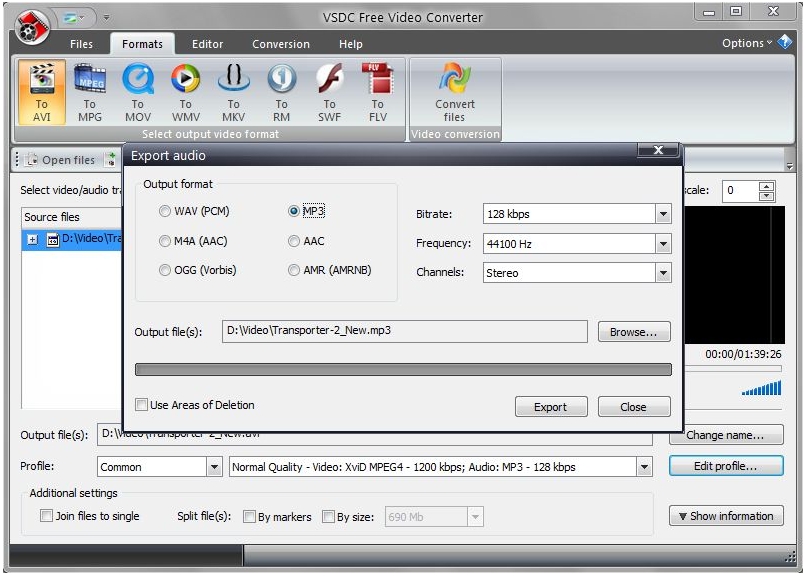Click inside the Output file(s) path field

400,331
